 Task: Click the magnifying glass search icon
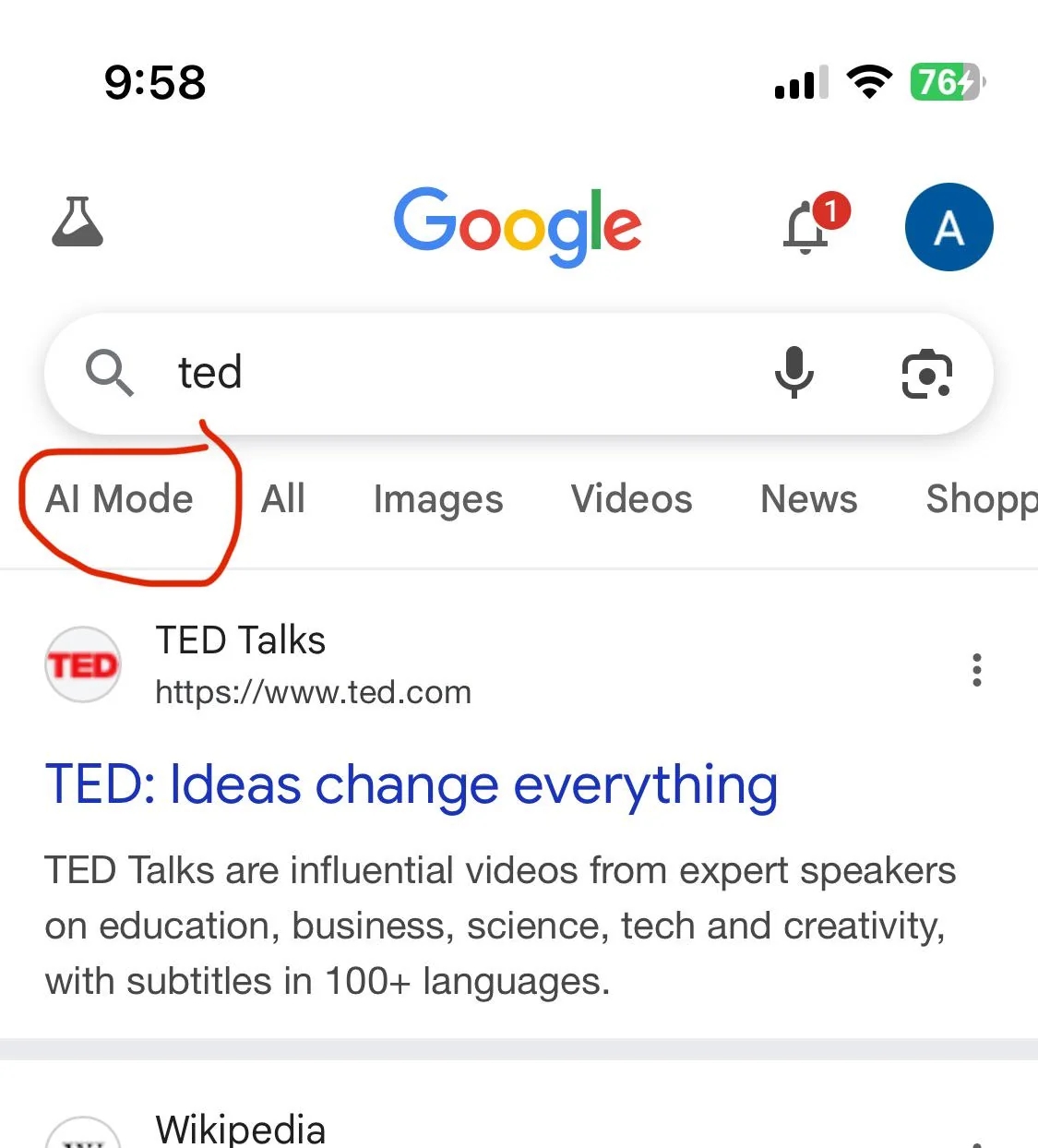point(109,374)
